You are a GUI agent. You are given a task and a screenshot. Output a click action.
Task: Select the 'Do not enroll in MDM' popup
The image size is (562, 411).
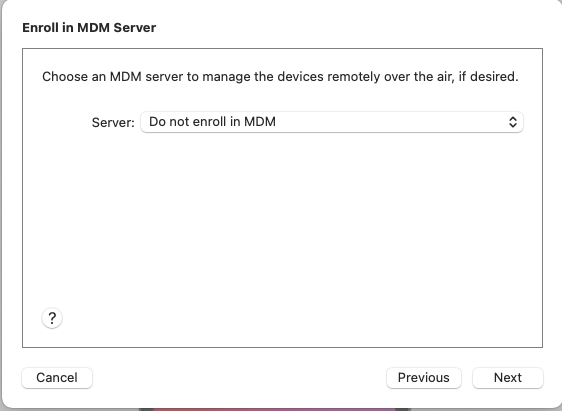point(332,122)
